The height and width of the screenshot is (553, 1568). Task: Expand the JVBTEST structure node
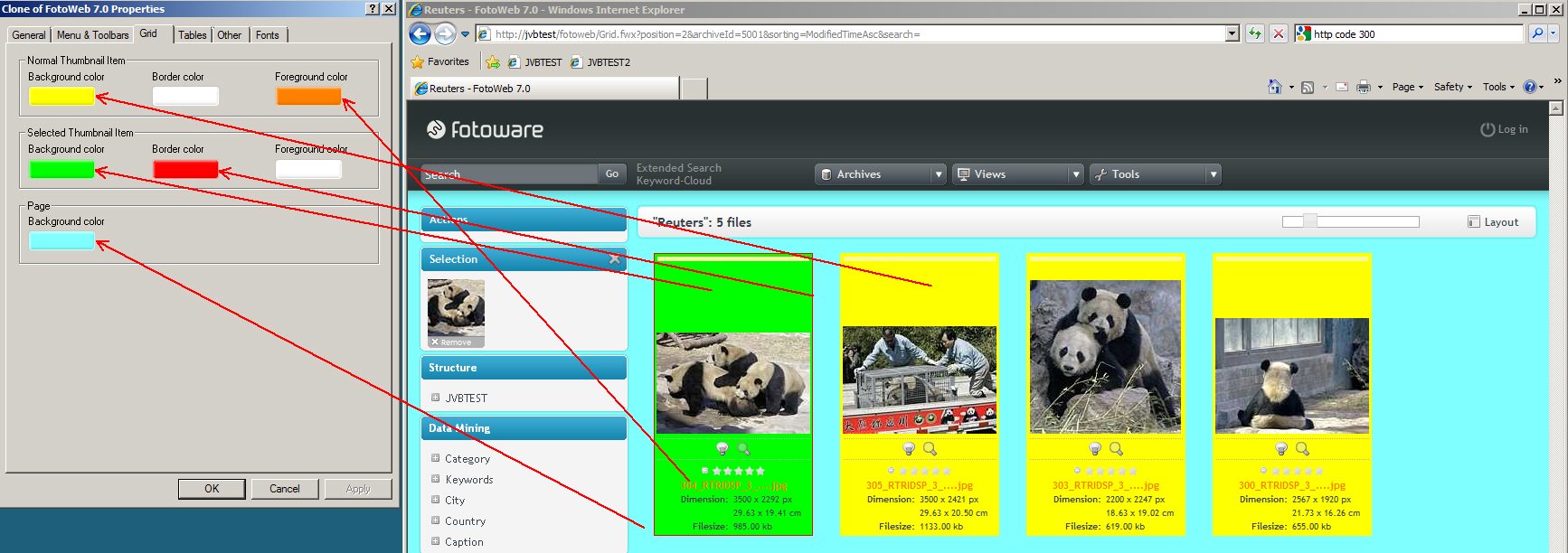[435, 398]
